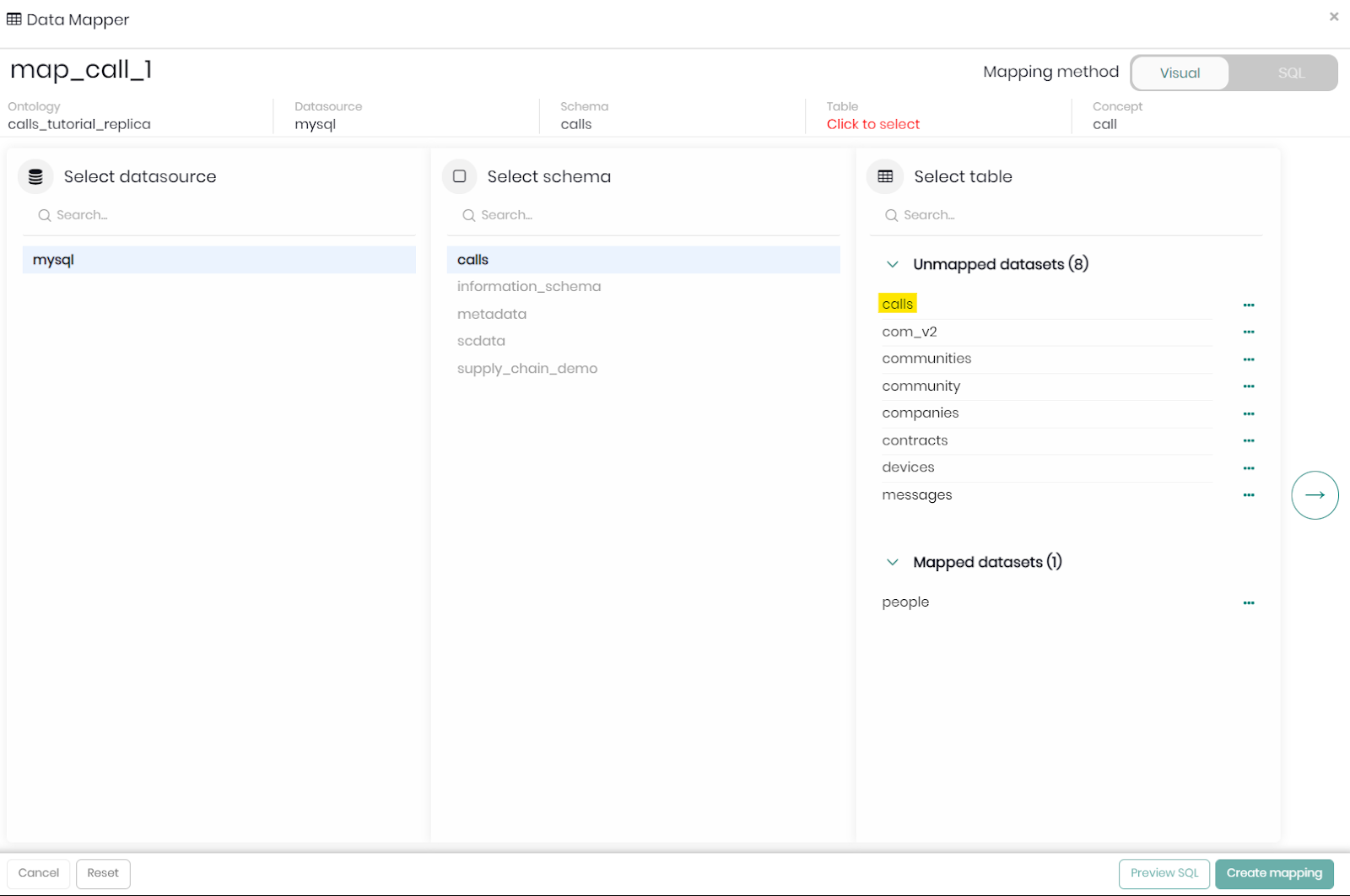
Task: Open the more options menu for contracts
Action: coord(1249,440)
